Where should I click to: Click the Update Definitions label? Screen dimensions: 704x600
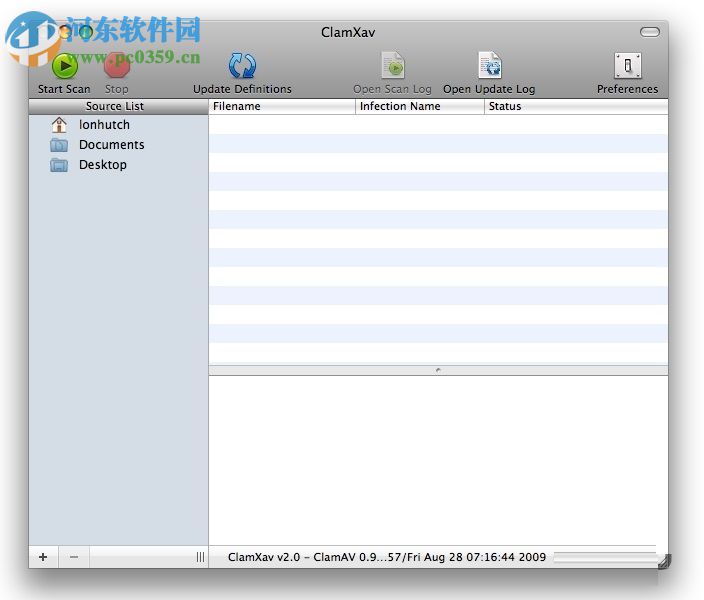(x=242, y=89)
